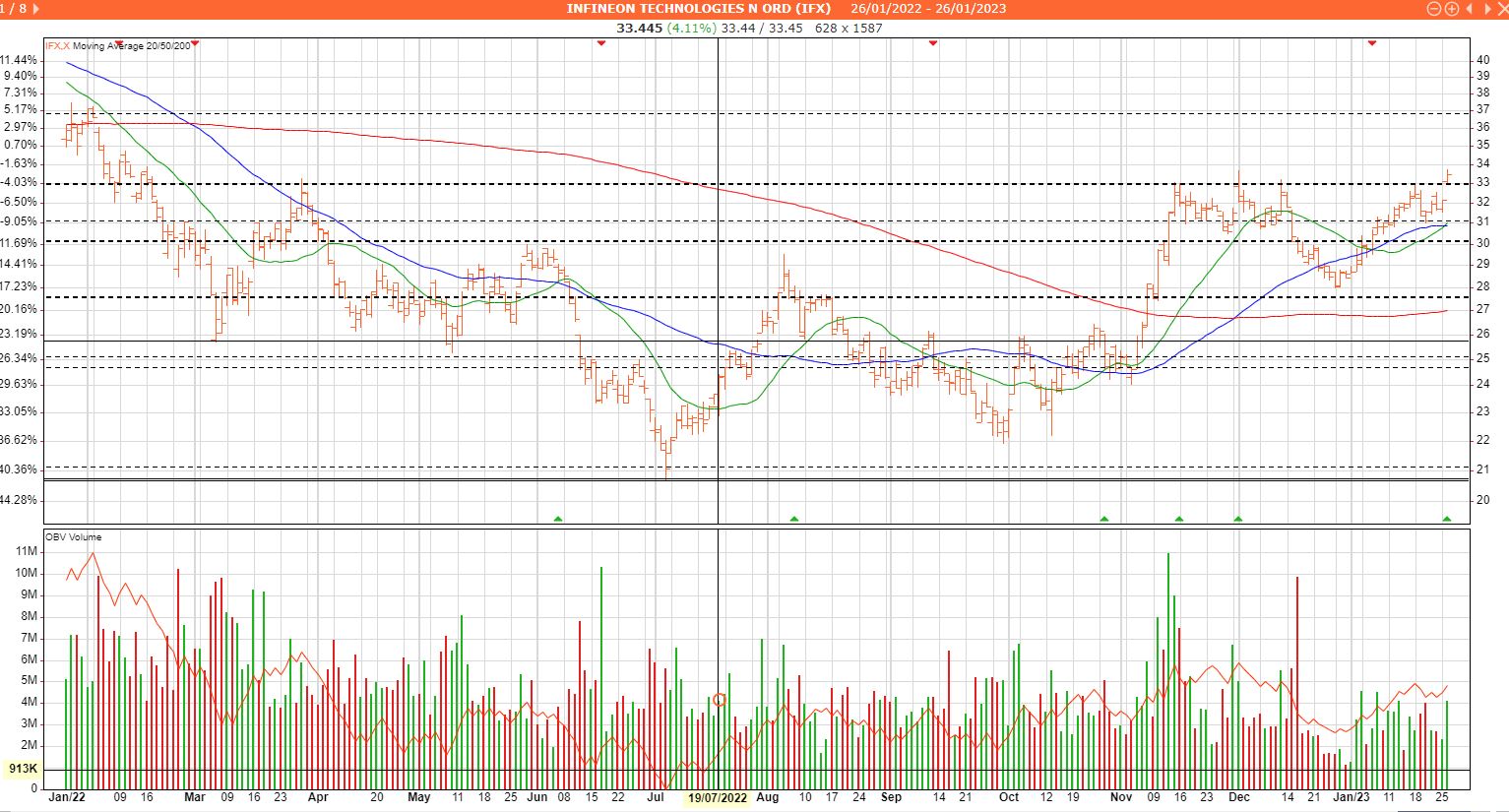The image size is (1509, 812).
Task: Click the green up-triangle marker near June 8
Action: coord(558,519)
